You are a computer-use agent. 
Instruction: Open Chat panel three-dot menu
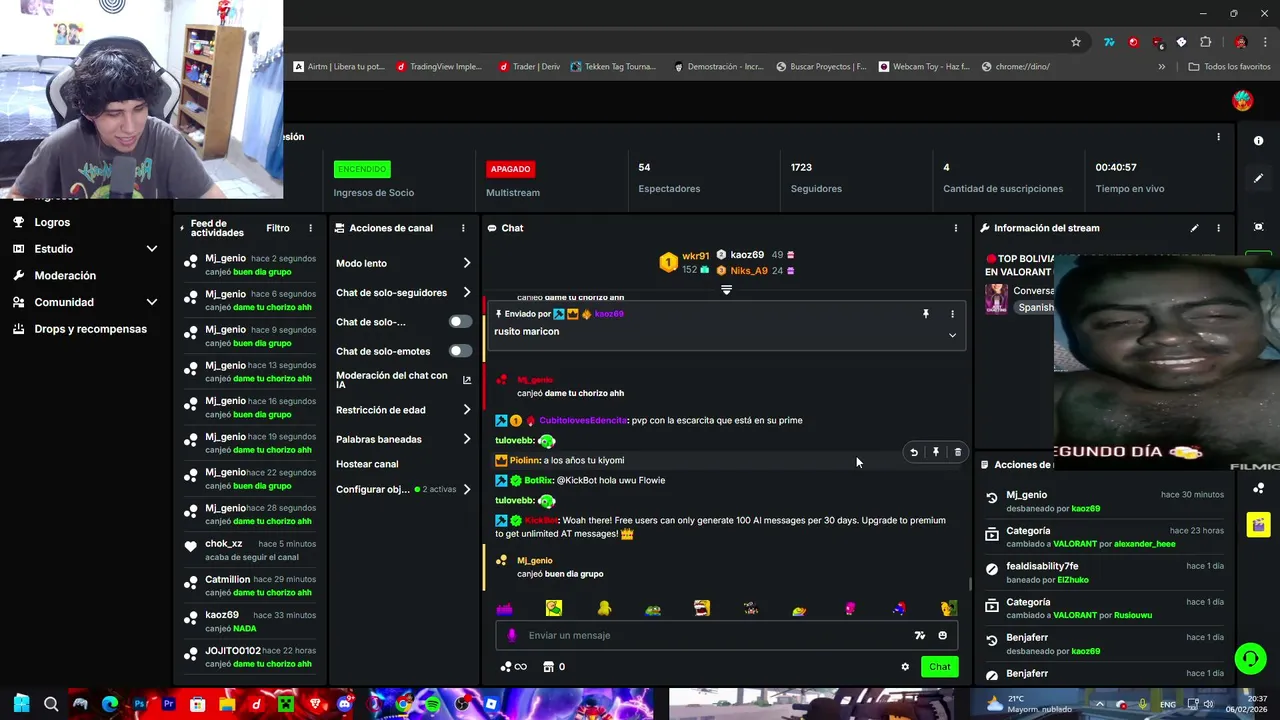click(x=955, y=228)
